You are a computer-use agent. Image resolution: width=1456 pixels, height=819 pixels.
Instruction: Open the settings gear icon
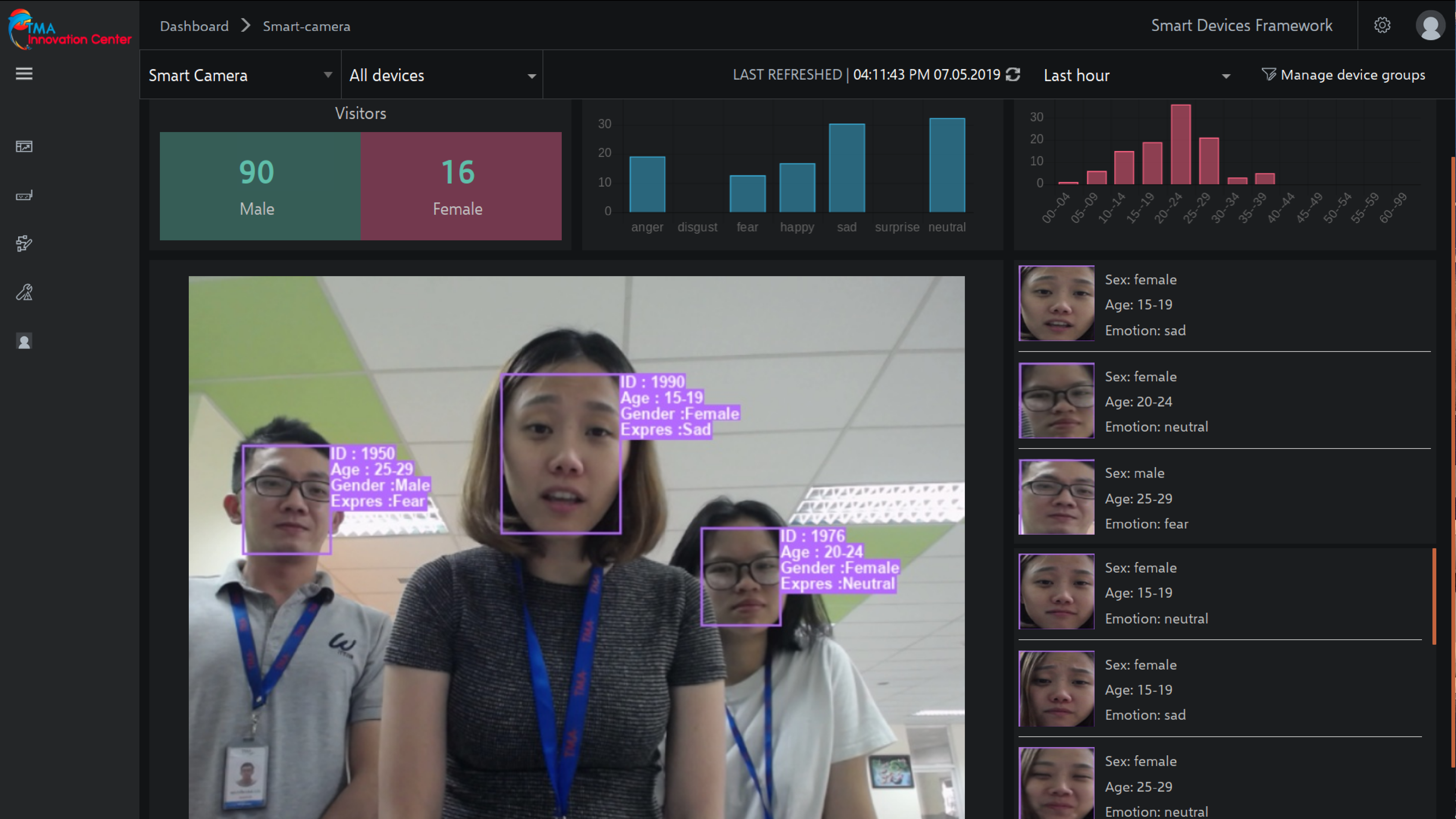click(x=1382, y=25)
